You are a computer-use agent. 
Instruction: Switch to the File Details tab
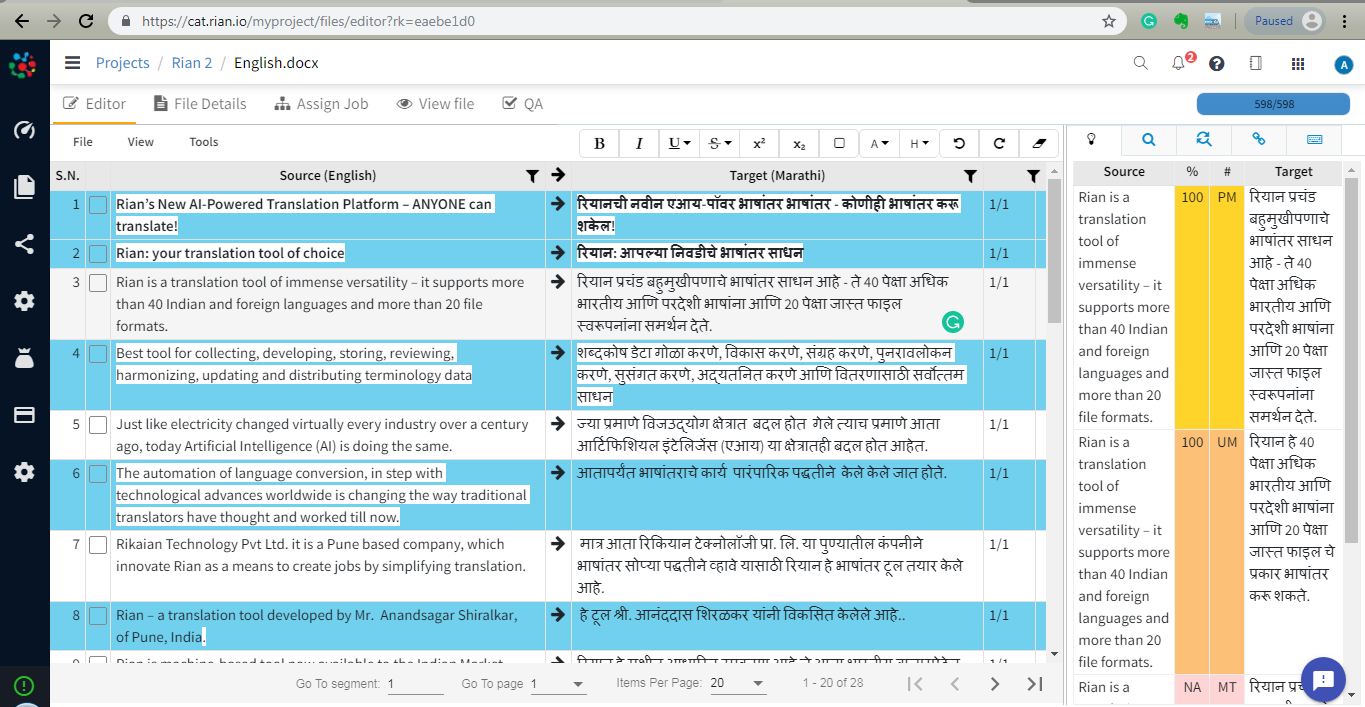(x=200, y=104)
